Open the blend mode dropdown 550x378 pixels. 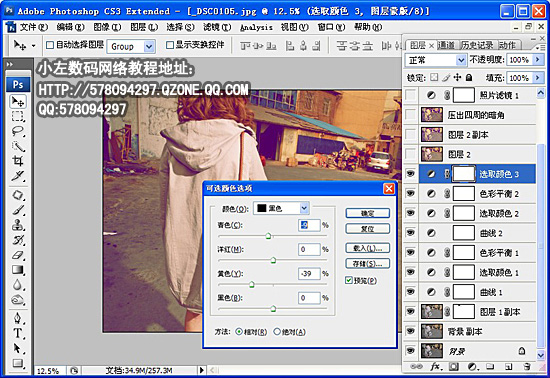[461, 60]
